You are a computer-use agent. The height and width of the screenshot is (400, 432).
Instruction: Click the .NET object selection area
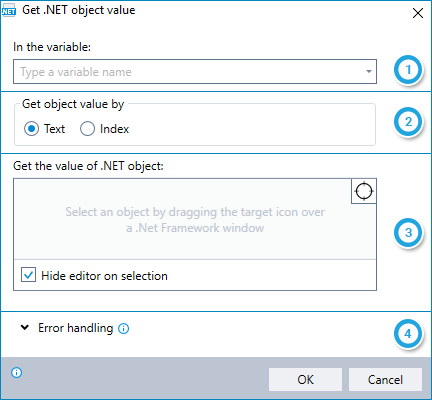coord(195,219)
